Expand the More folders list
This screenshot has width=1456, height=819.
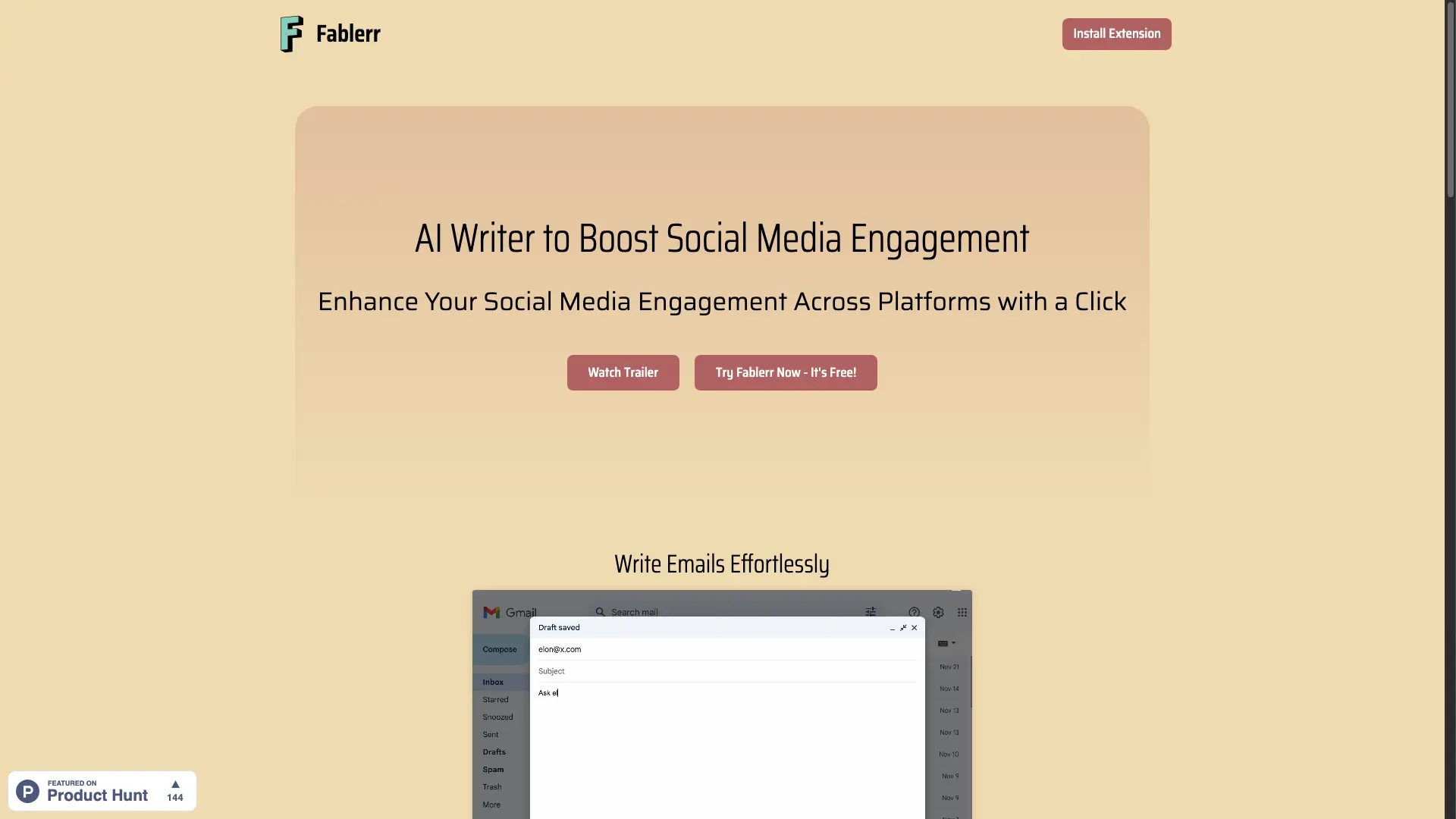coord(491,805)
